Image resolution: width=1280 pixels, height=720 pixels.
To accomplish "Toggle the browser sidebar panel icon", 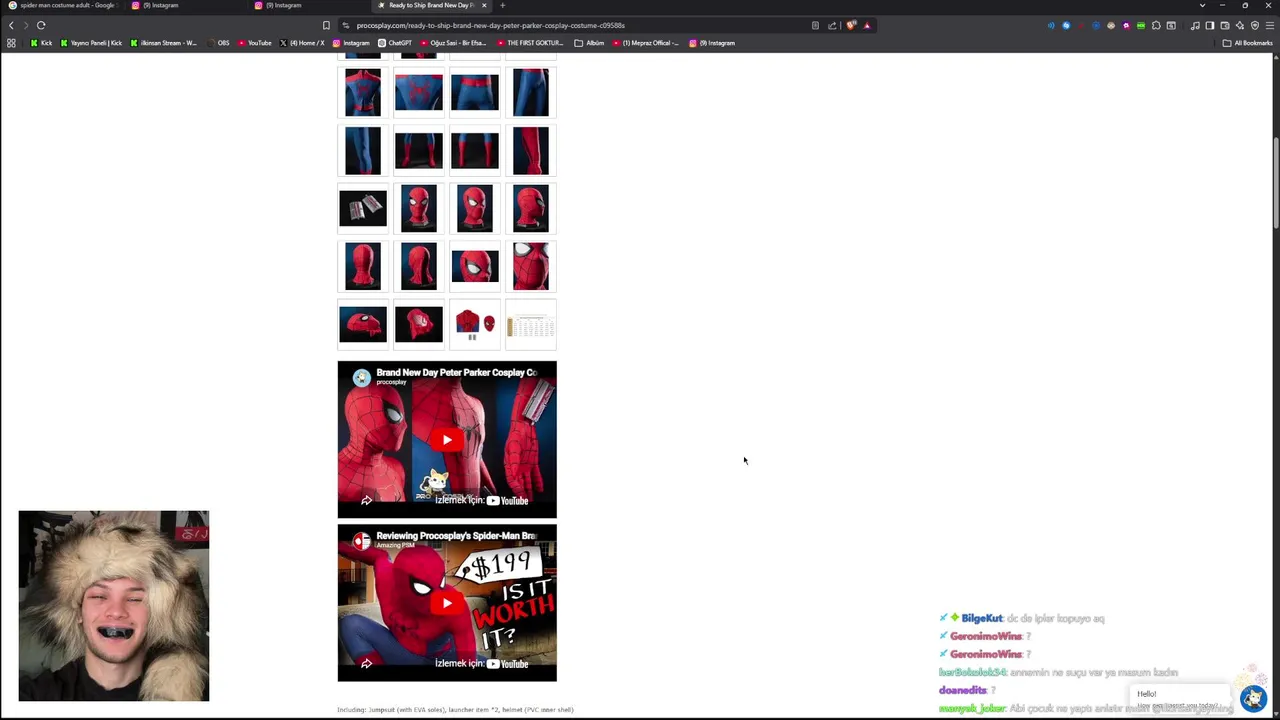I will coord(1210,25).
